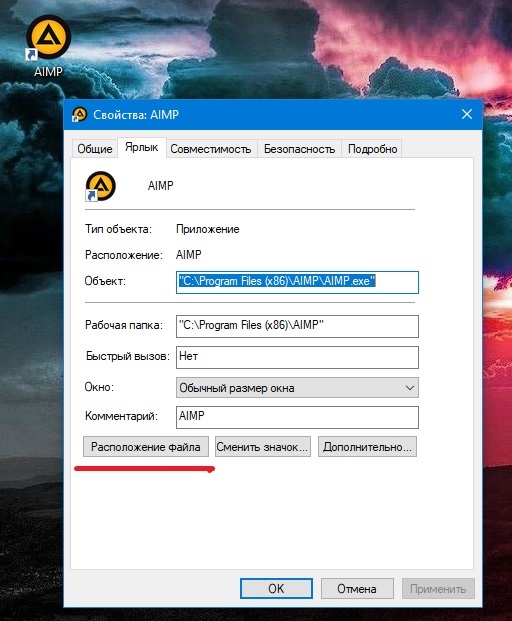The image size is (512, 621).
Task: Open the Совместимость tab
Action: click(211, 149)
